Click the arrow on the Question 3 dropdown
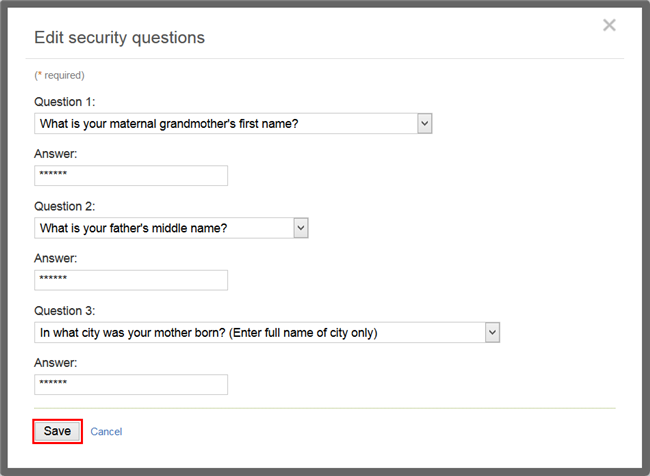This screenshot has height=476, width=650. tap(491, 332)
